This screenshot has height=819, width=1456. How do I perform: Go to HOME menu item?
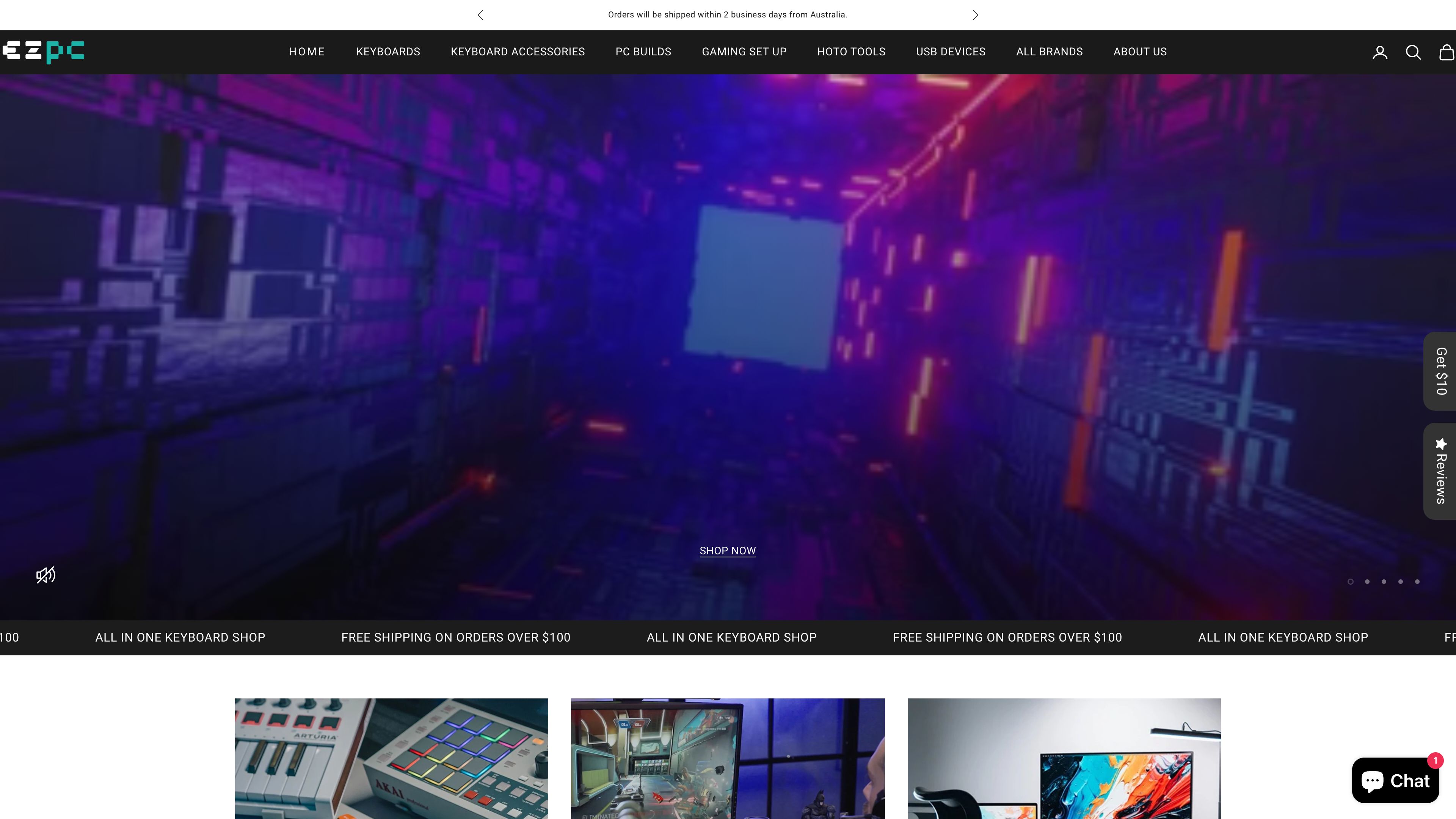tap(307, 52)
